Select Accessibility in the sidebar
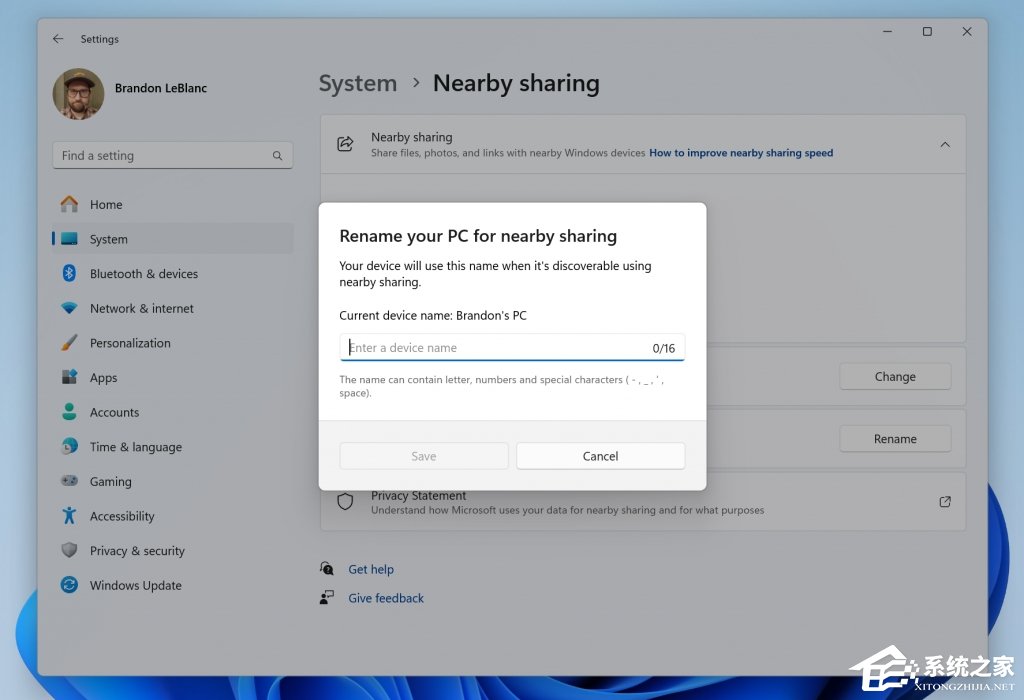 [x=122, y=516]
